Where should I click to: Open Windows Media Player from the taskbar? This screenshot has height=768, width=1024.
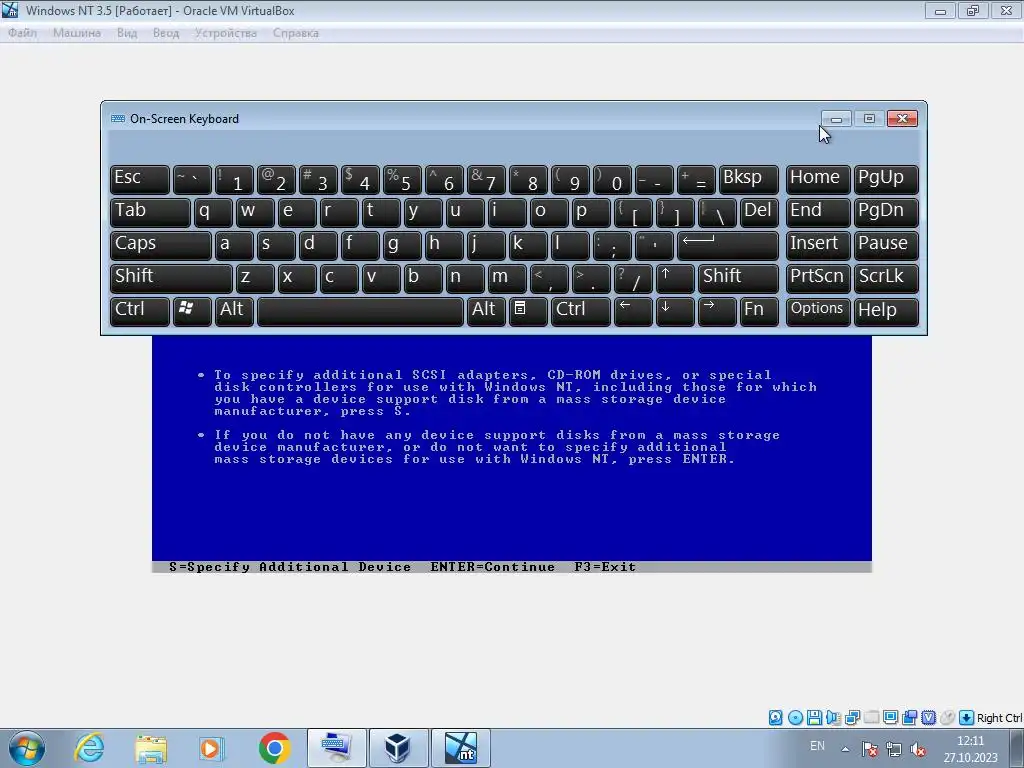212,748
